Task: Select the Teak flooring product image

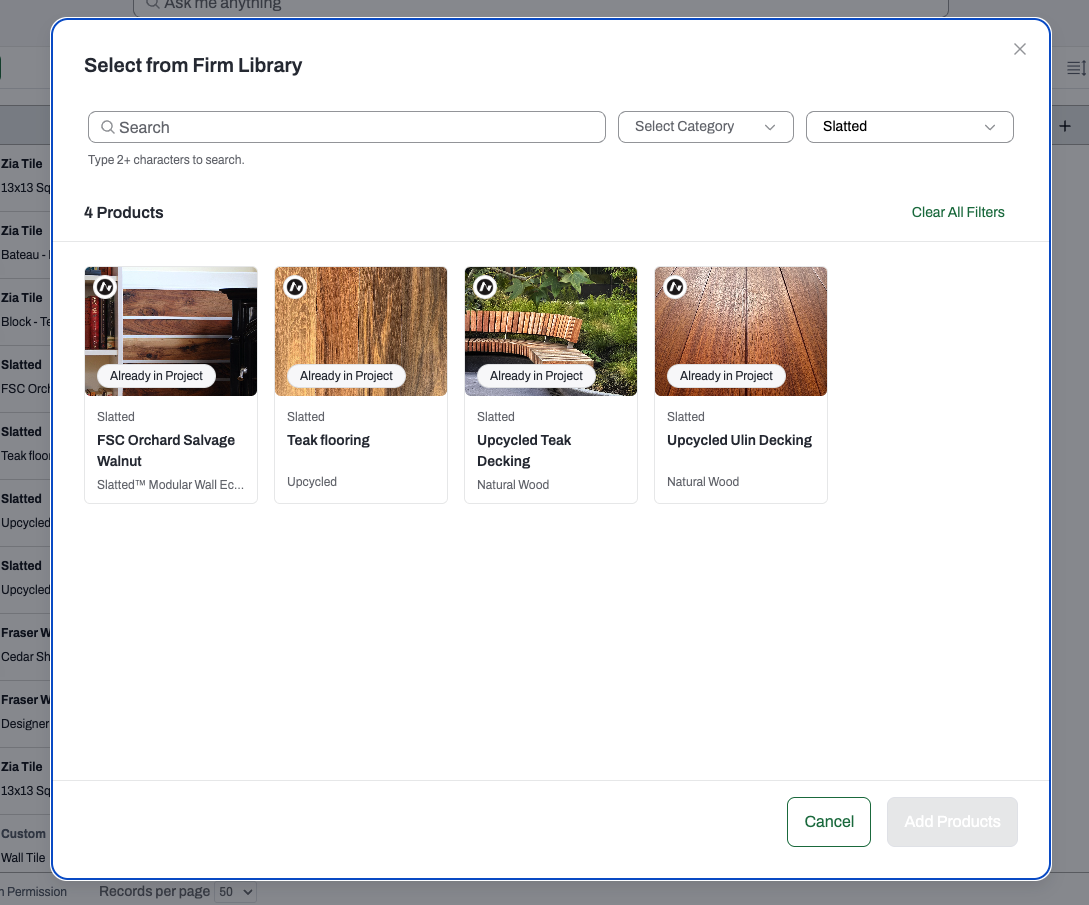Action: coord(361,331)
